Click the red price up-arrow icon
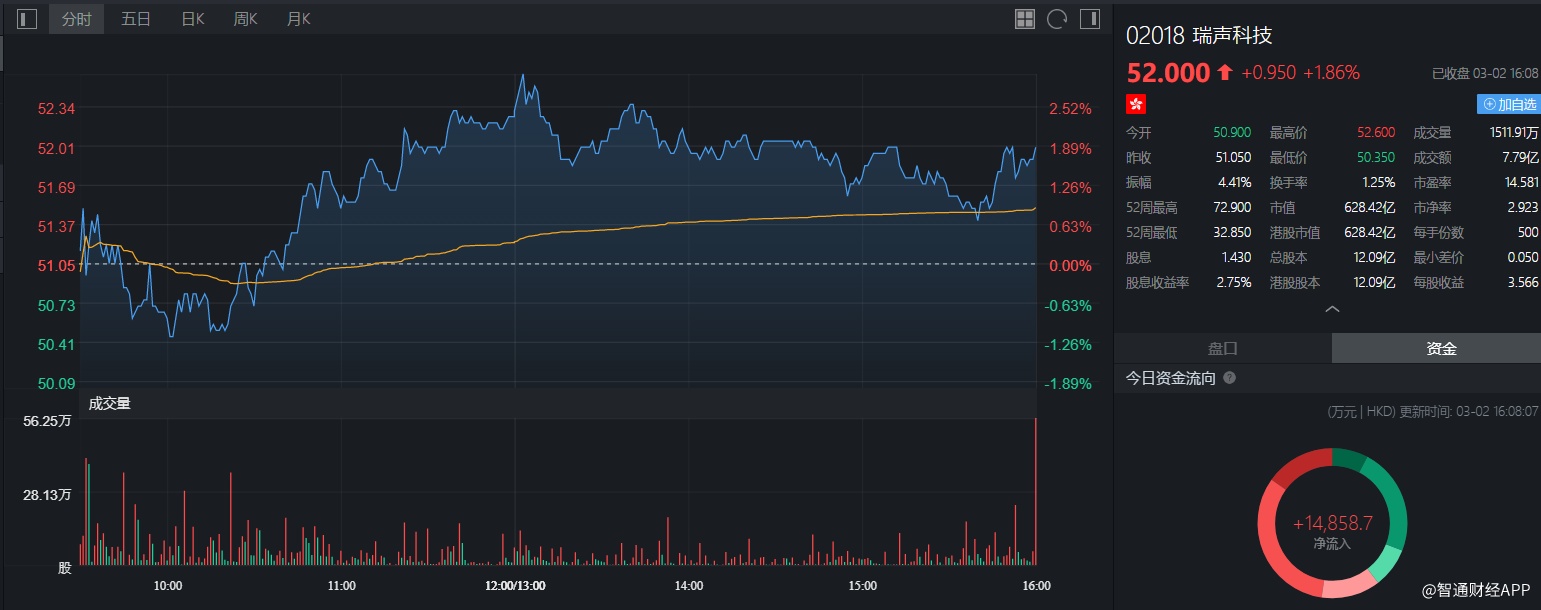This screenshot has width=1541, height=610. point(1225,73)
